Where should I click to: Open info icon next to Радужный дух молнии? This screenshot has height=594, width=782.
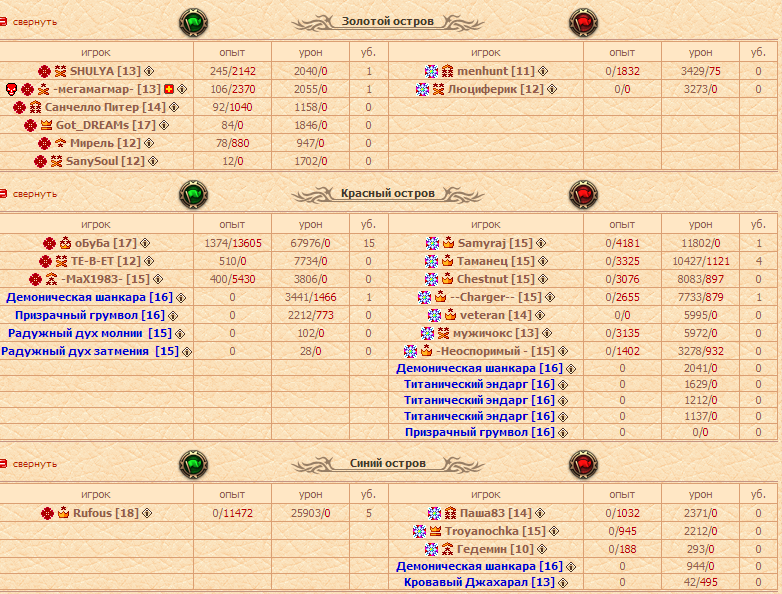point(180,334)
